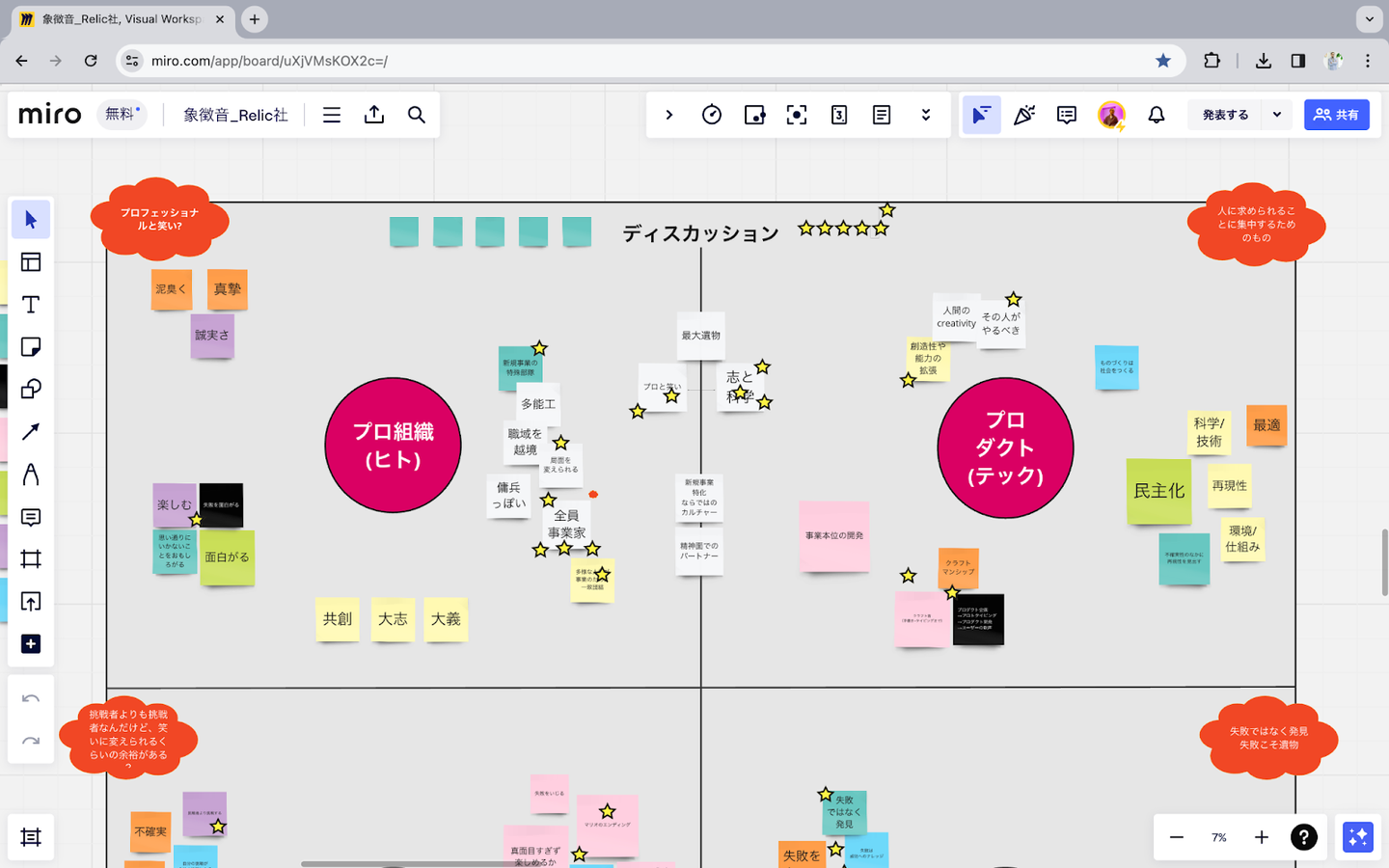Open the Upload tool
1389x868 pixels.
[x=31, y=602]
